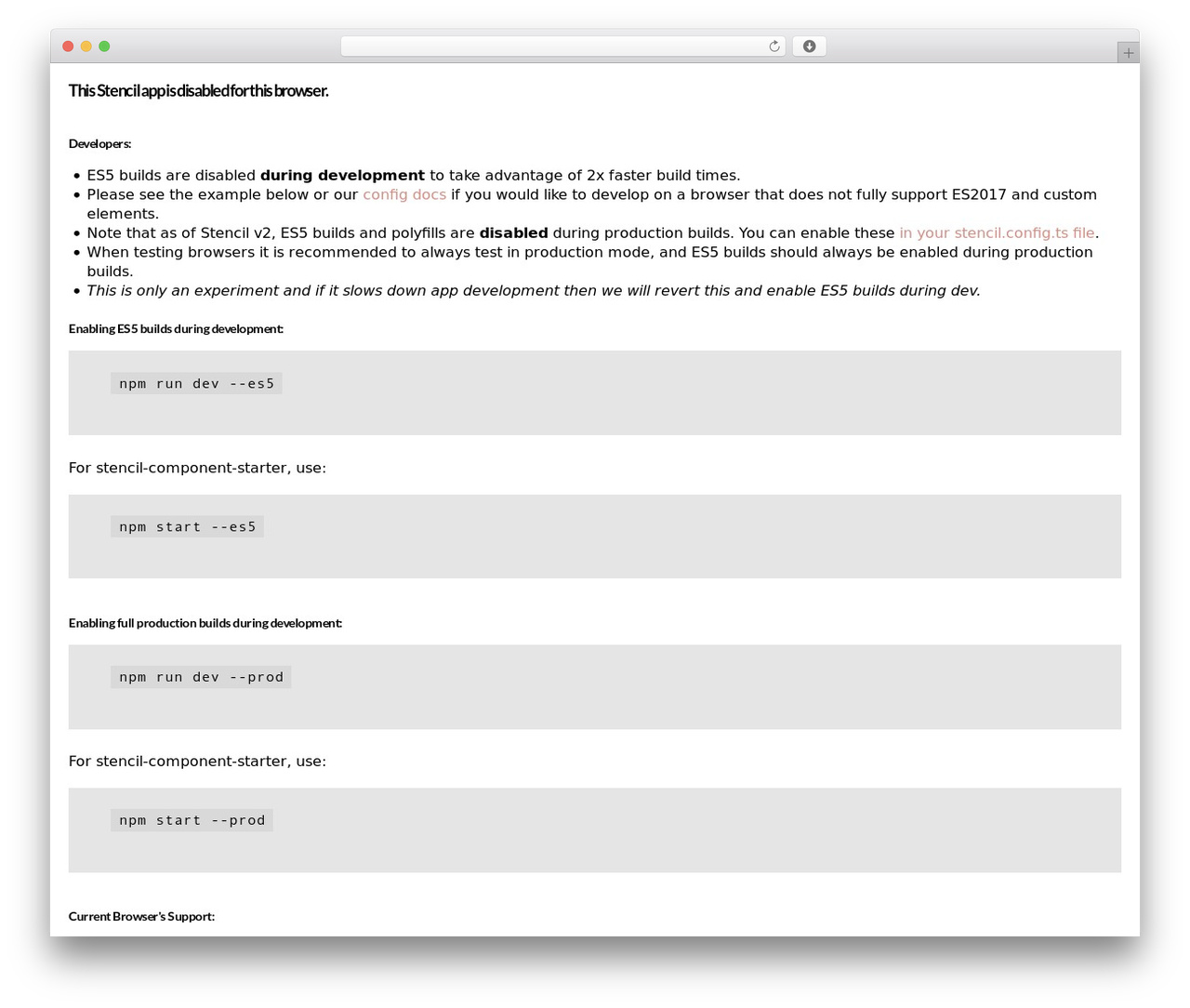Click the italic experiment note bullet
This screenshot has height=1008, width=1190.
534,290
